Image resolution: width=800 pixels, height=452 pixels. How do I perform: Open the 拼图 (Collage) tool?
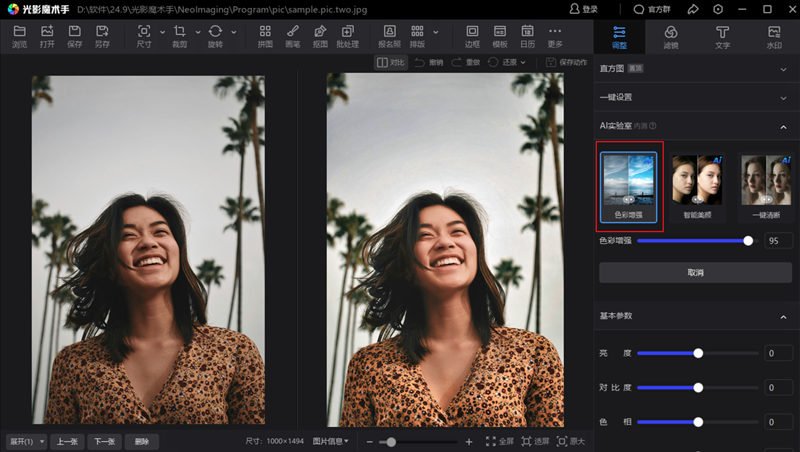click(265, 36)
